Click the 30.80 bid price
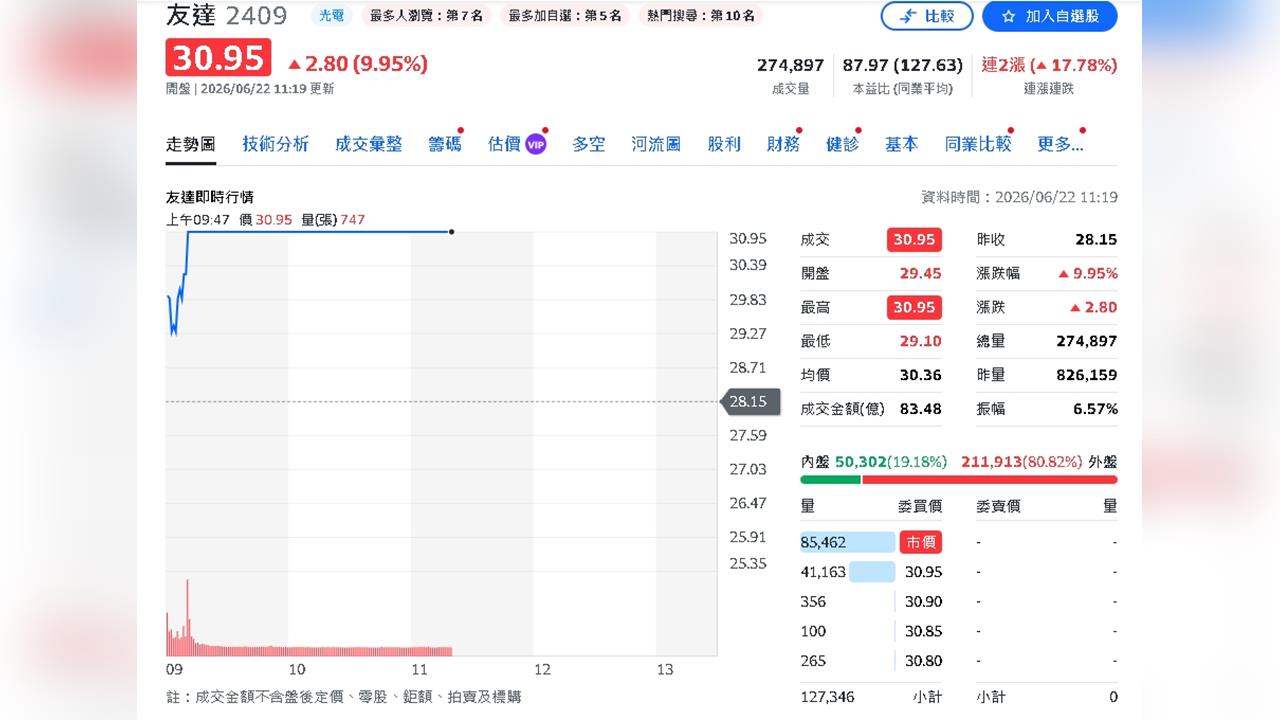Image resolution: width=1280 pixels, height=720 pixels. pos(923,661)
